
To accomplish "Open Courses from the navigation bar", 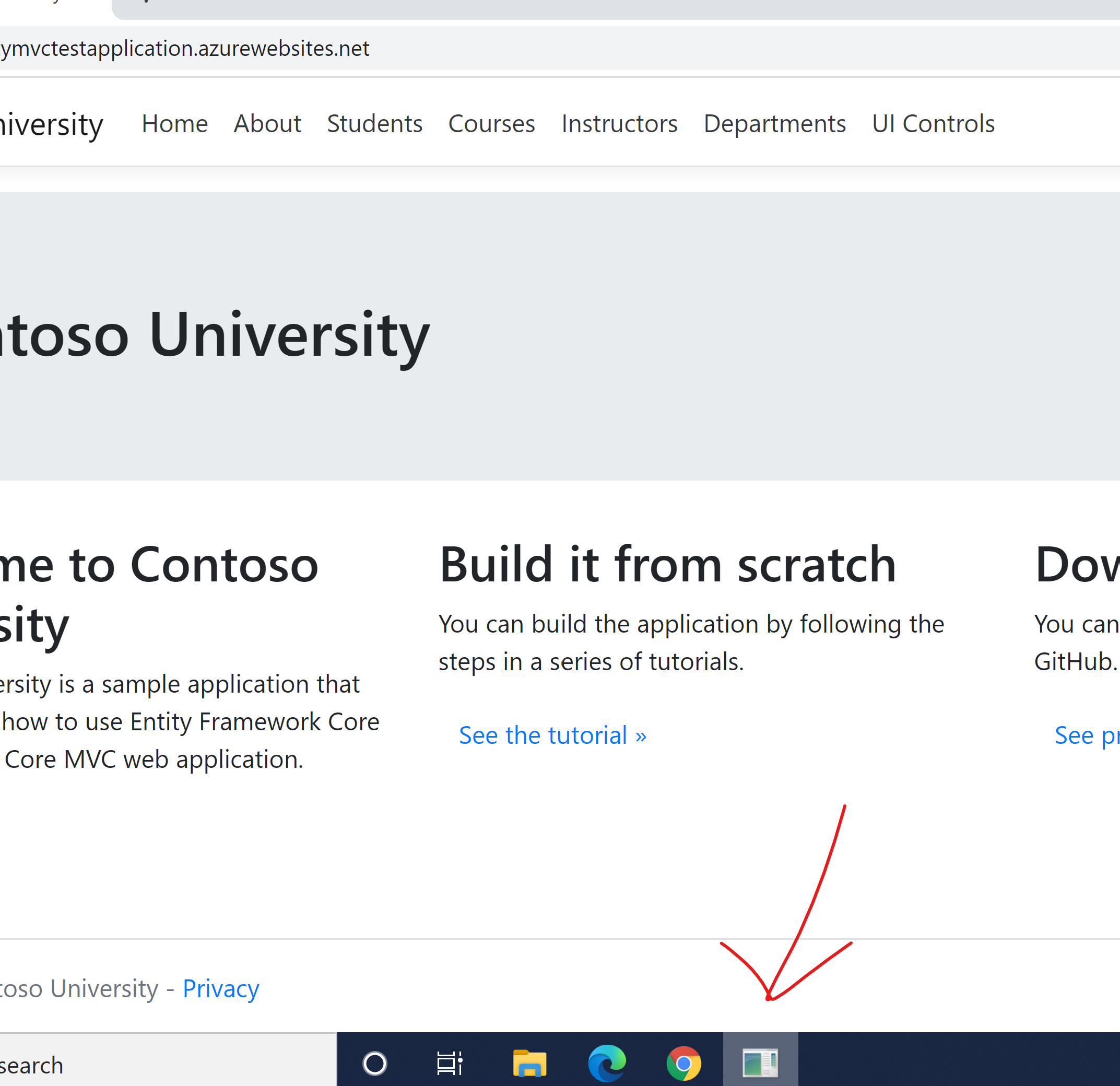I will (x=491, y=123).
